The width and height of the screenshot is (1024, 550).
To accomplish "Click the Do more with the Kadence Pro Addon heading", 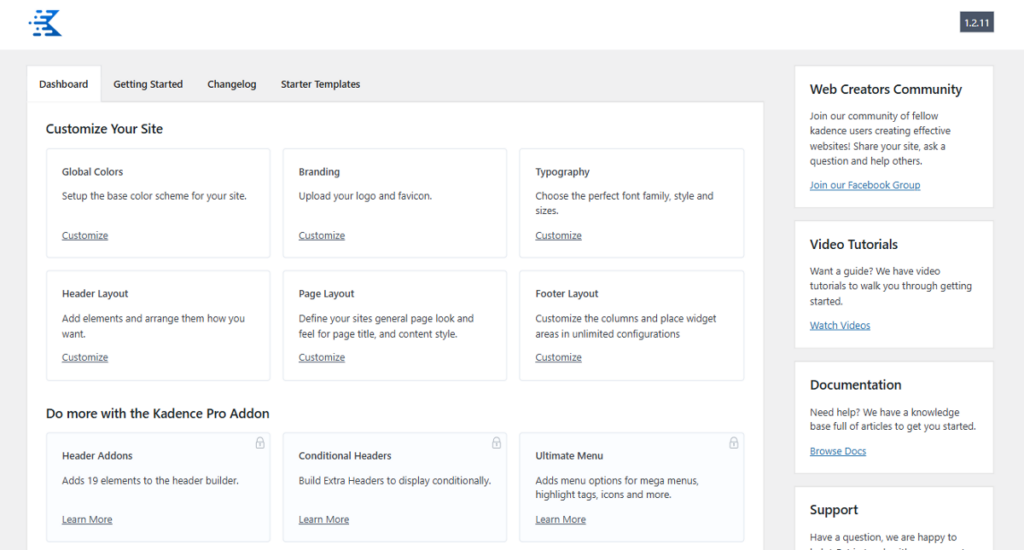I will (x=157, y=413).
